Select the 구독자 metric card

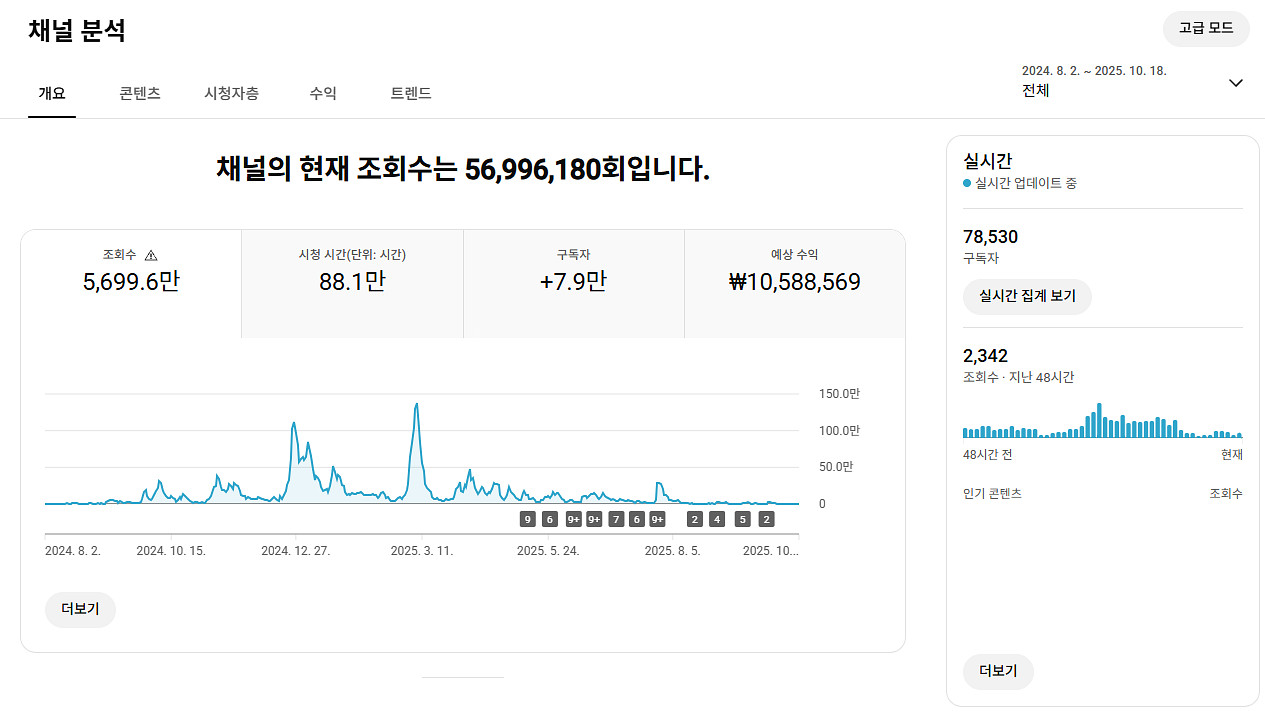573,283
